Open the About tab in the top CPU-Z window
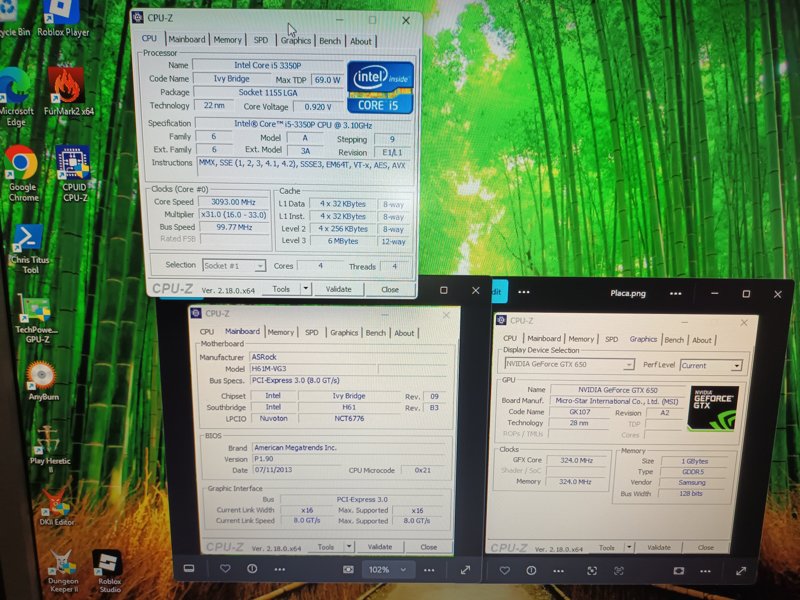The height and width of the screenshot is (600, 800). (361, 41)
